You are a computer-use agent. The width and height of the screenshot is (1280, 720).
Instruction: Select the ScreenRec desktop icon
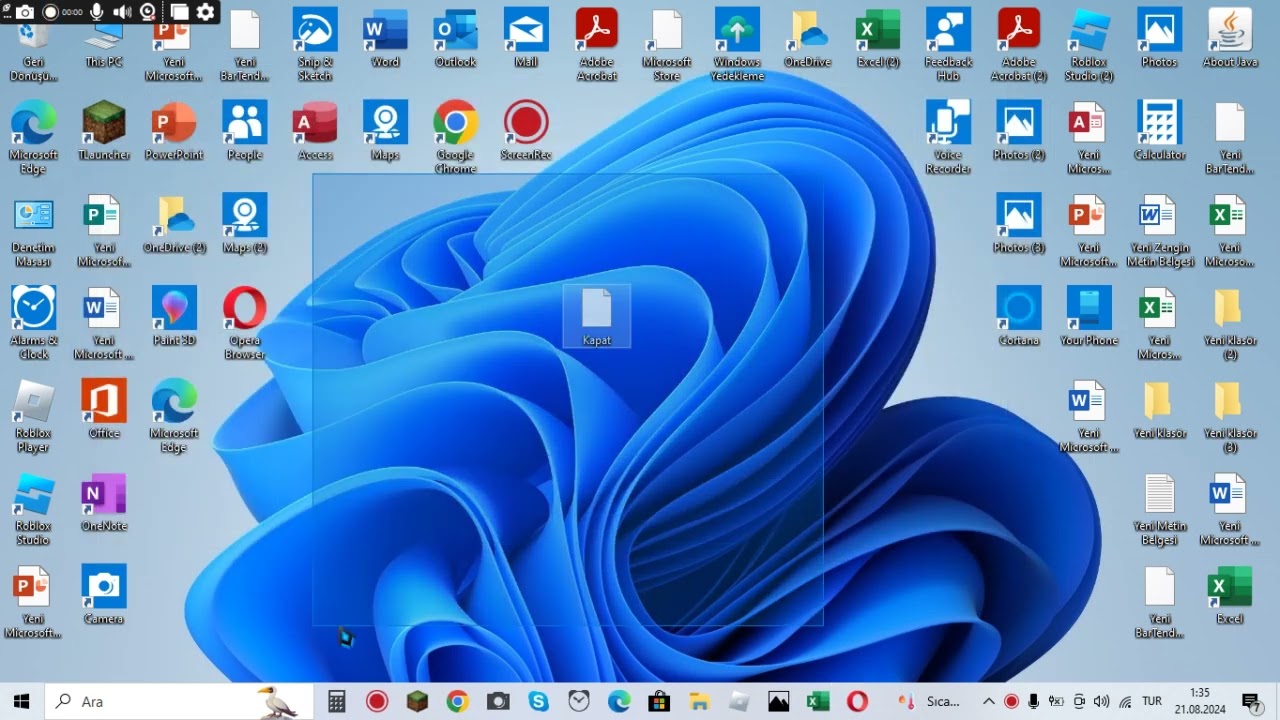pos(526,131)
